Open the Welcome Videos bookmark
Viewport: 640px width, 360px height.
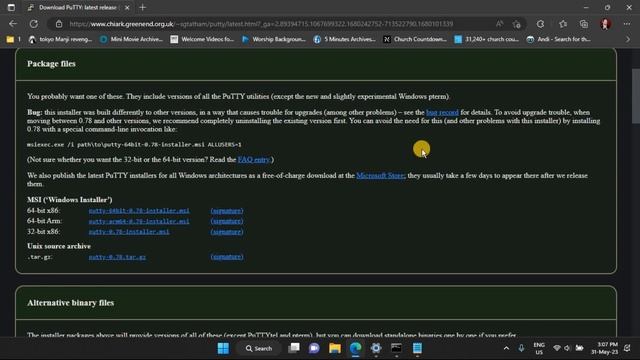202,39
